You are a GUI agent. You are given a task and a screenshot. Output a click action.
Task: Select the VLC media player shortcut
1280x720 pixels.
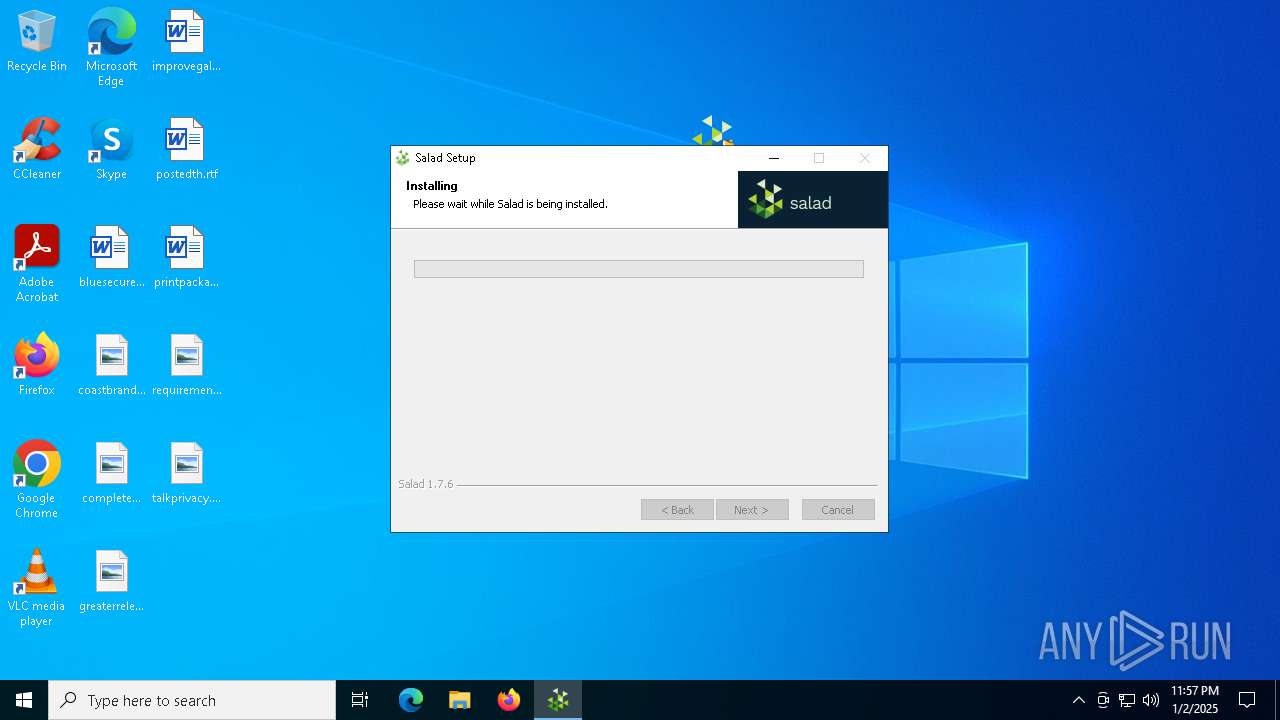[x=37, y=588]
